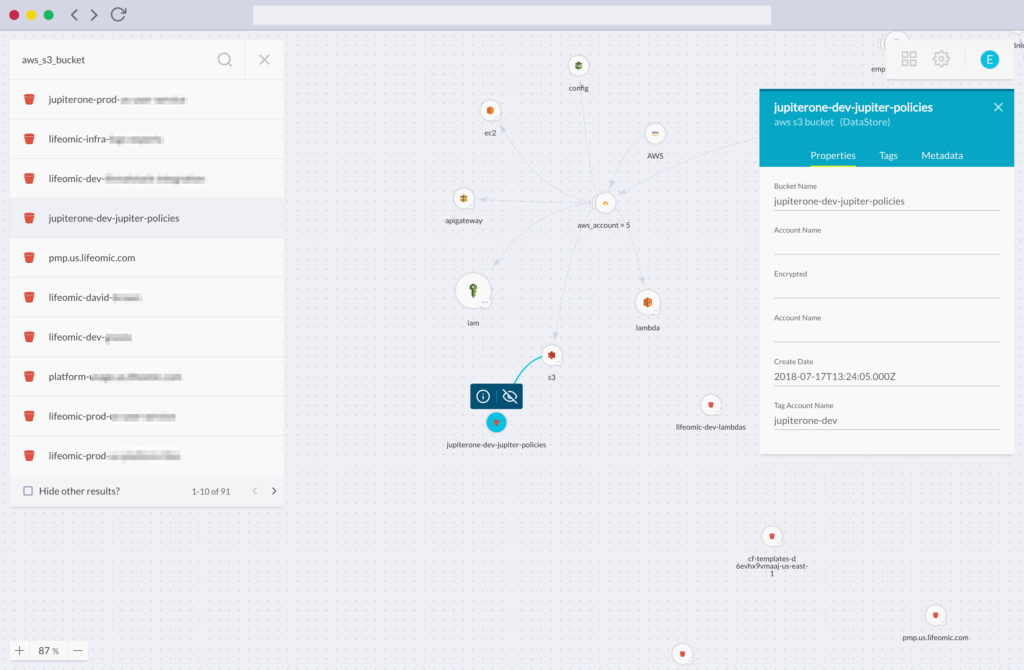Open the platform- result row
1024x670 pixels.
coord(147,377)
